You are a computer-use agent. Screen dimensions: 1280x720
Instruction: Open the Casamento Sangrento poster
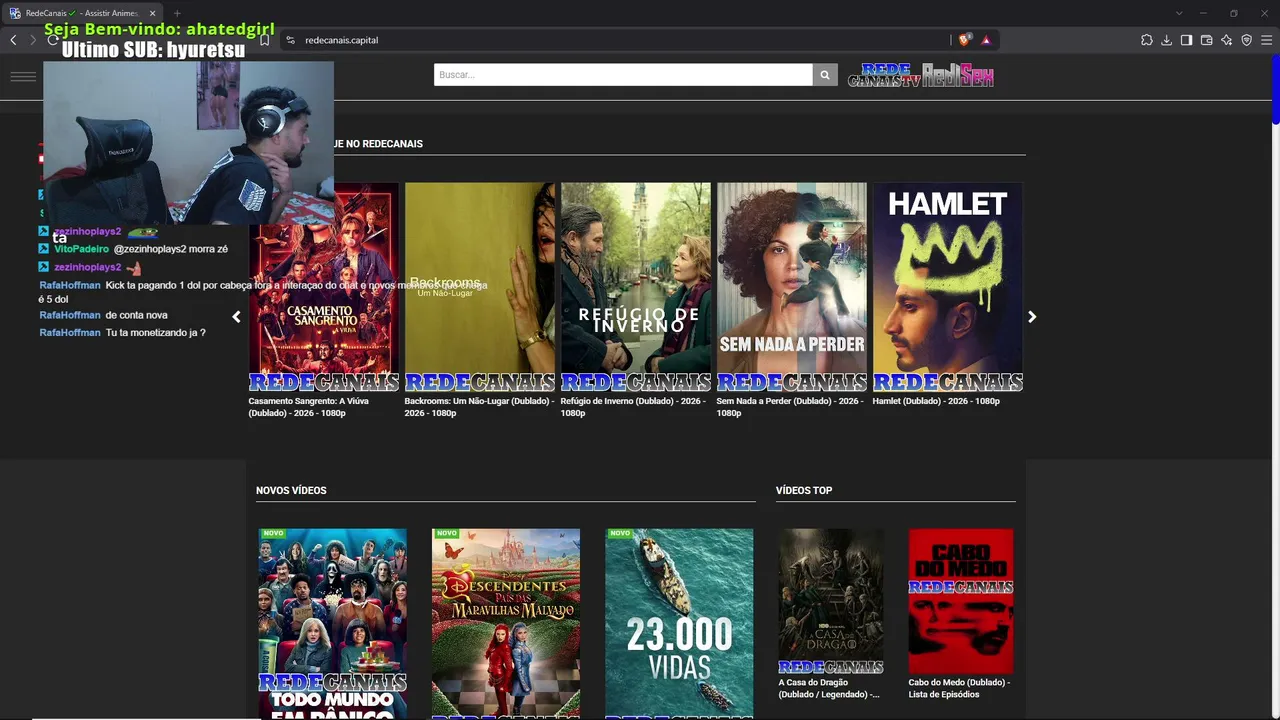pos(324,287)
